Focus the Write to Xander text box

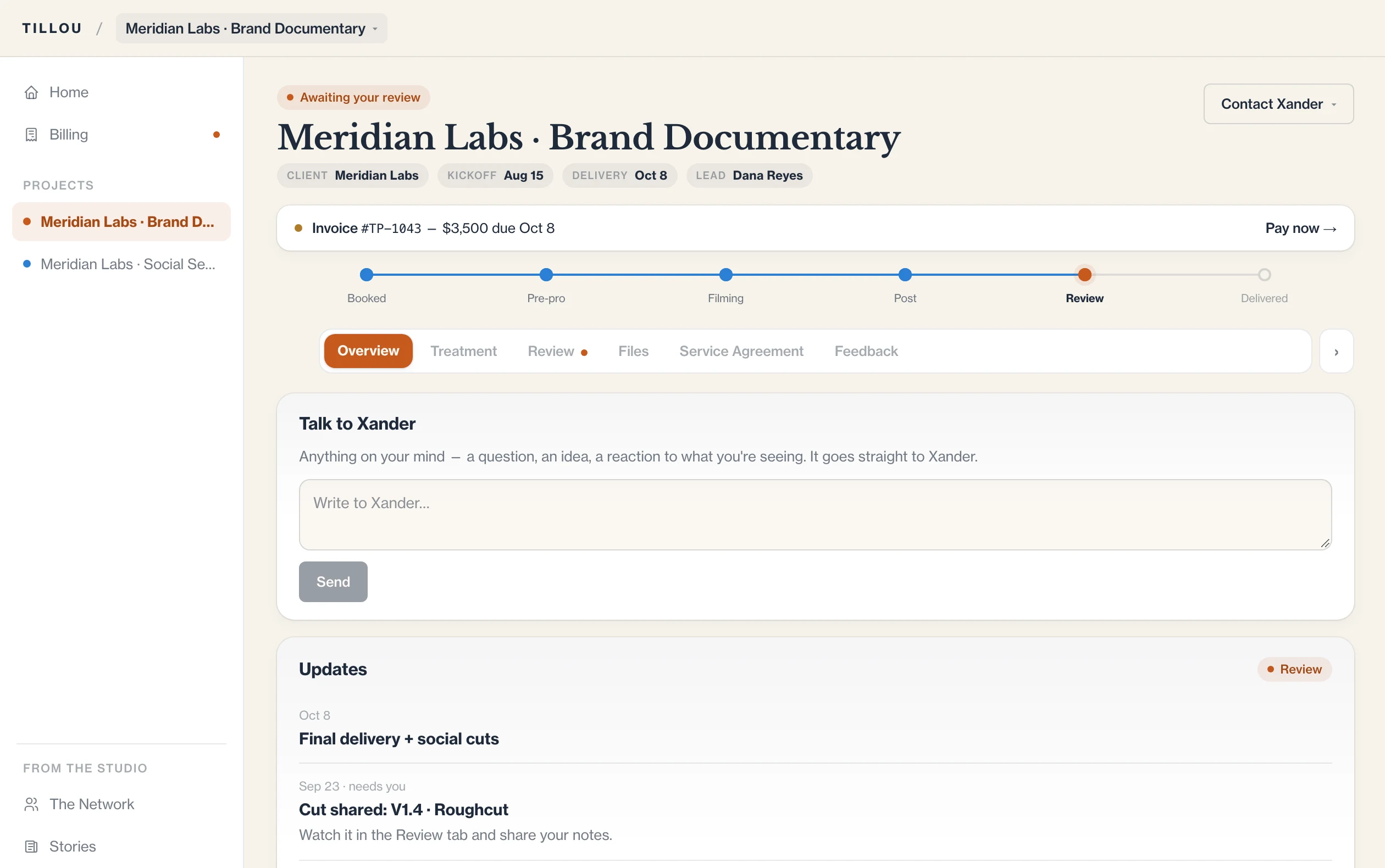(x=816, y=515)
